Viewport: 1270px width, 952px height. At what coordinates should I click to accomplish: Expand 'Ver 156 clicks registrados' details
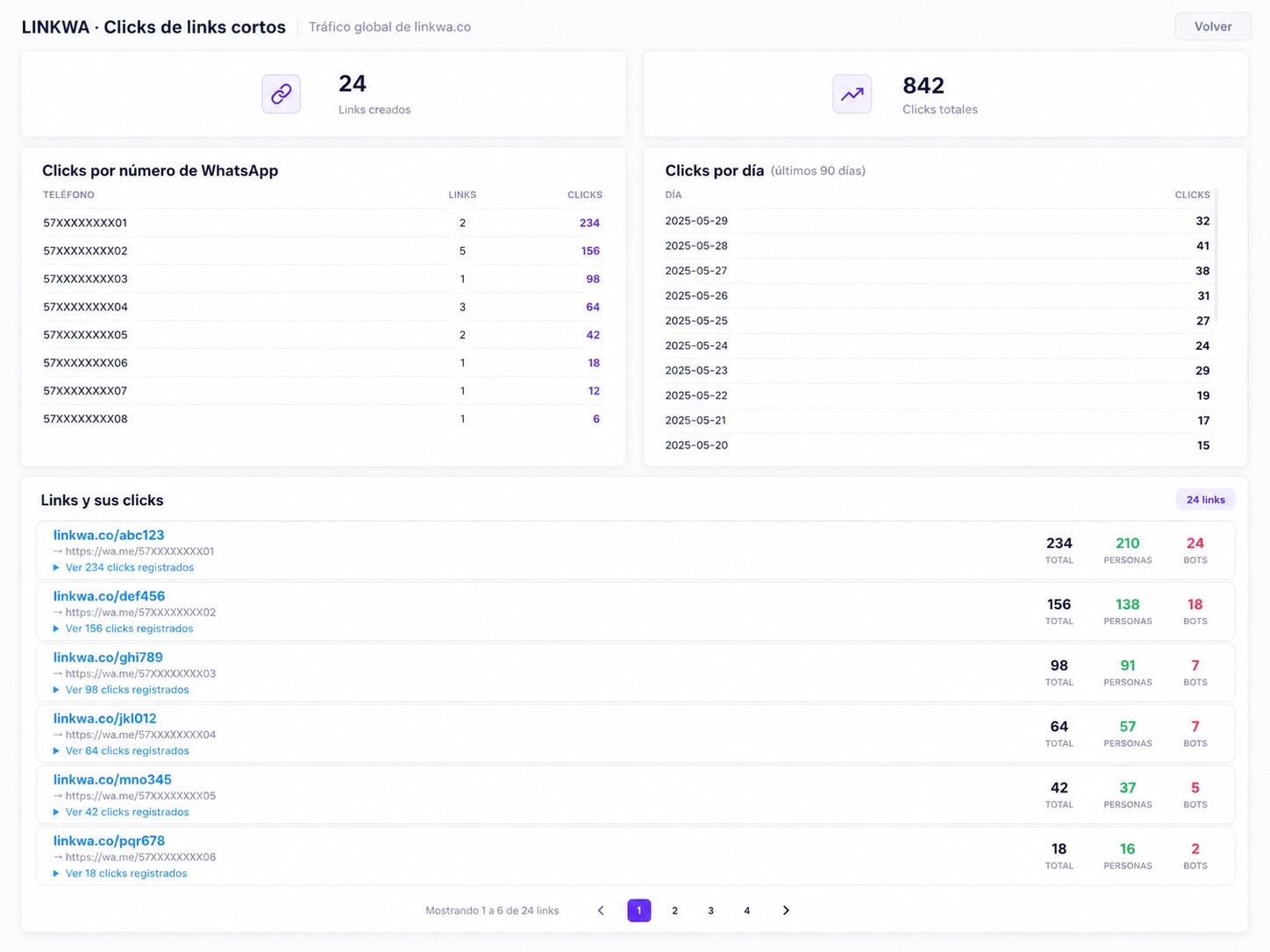pos(123,629)
